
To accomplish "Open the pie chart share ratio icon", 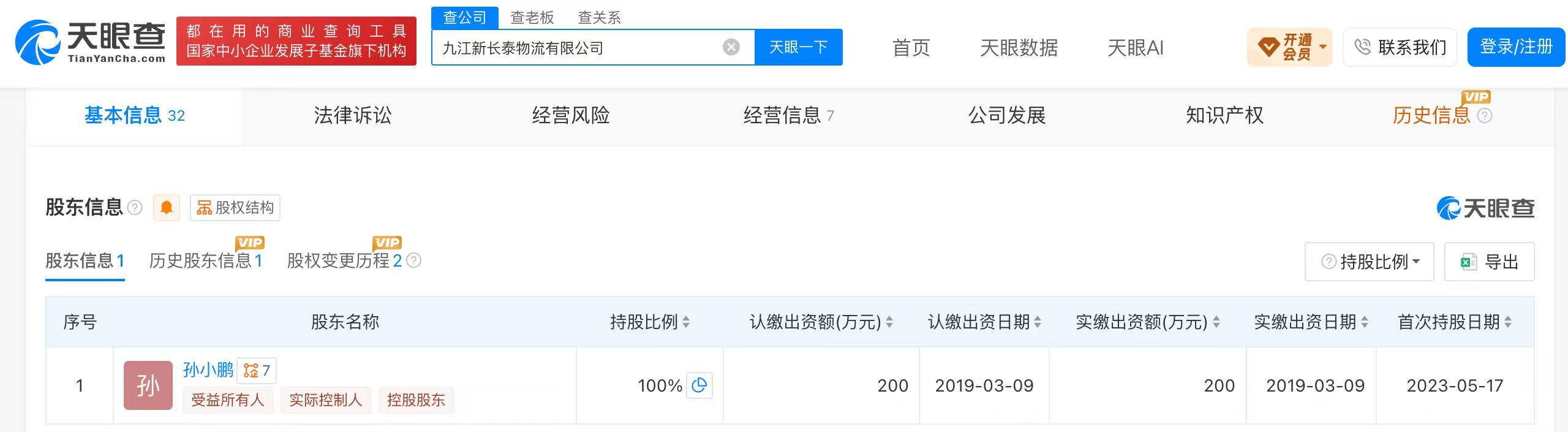I will tap(699, 385).
